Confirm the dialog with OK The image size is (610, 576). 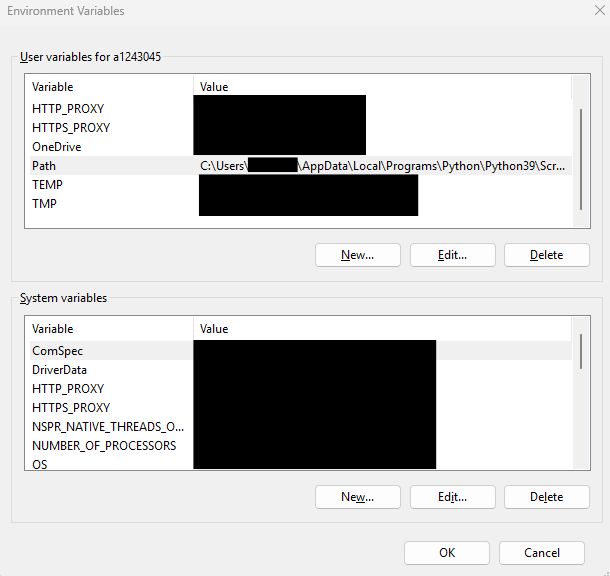click(447, 553)
